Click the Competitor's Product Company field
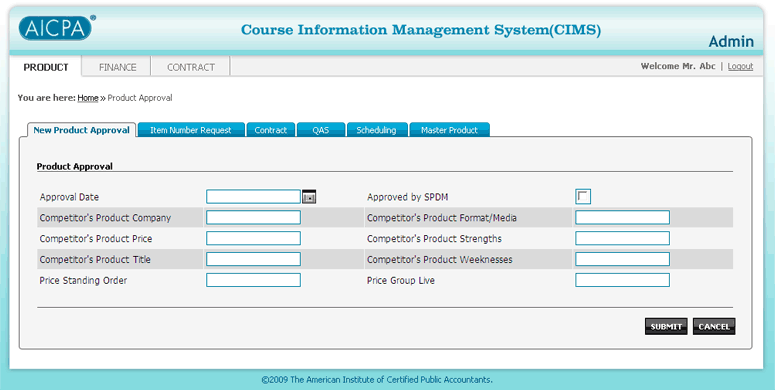This screenshot has height=390, width=775. click(253, 217)
